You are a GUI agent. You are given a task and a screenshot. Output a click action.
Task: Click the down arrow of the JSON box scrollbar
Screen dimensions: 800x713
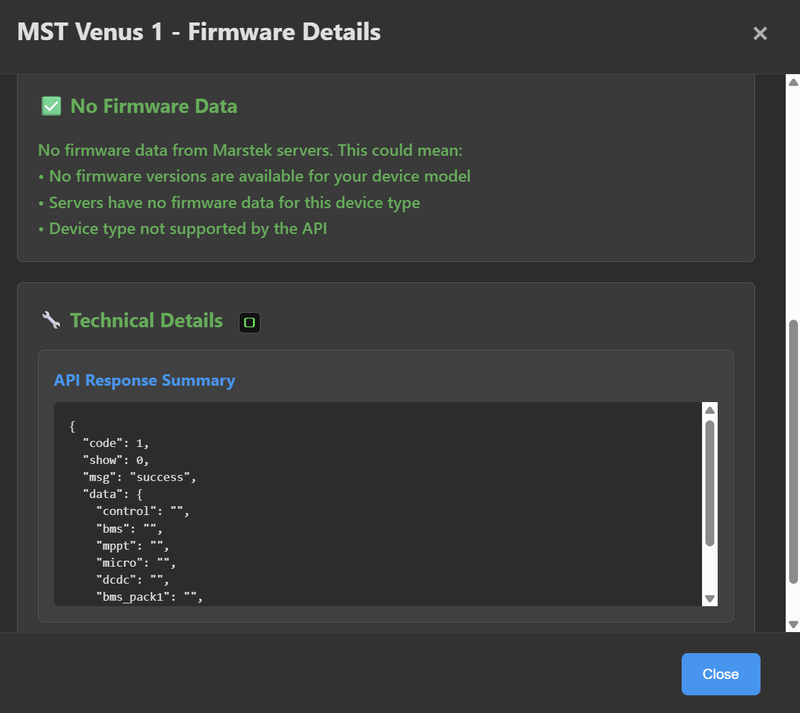coord(710,598)
